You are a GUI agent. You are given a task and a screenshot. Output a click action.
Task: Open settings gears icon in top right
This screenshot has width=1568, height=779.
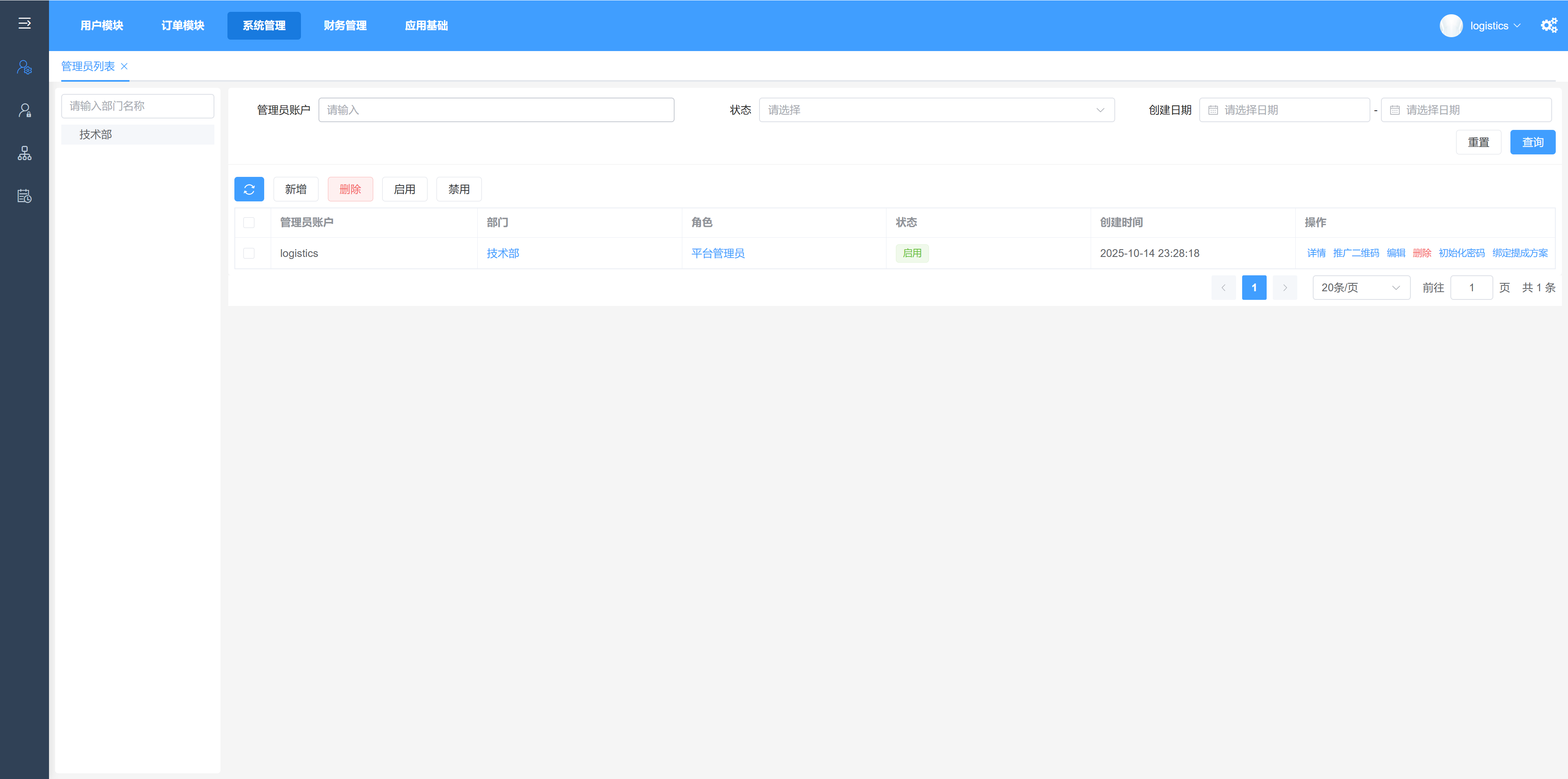pos(1548,26)
